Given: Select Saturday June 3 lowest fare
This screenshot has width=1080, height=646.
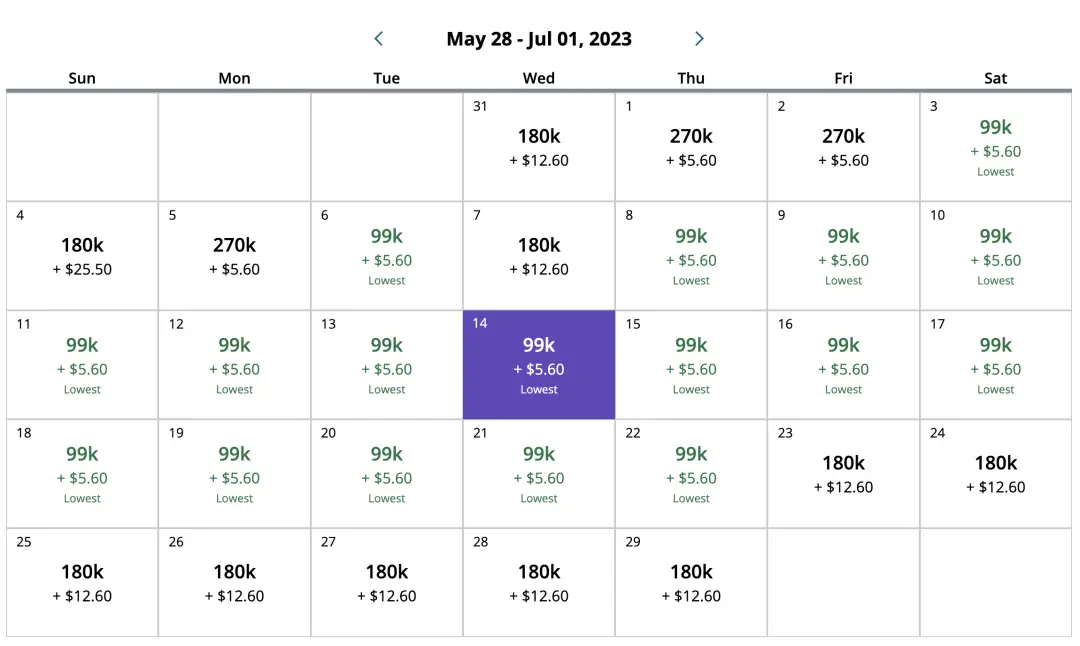Looking at the screenshot, I should (995, 147).
